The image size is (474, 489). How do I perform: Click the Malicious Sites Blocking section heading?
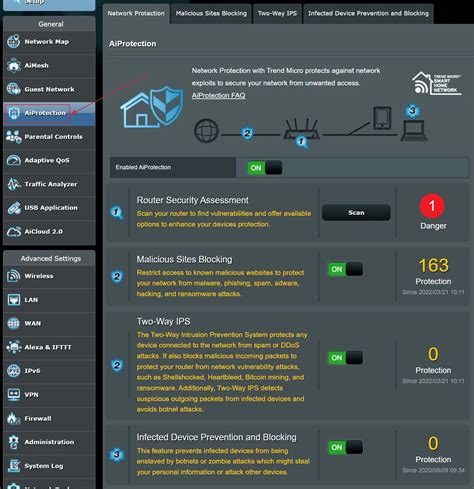pos(184,259)
